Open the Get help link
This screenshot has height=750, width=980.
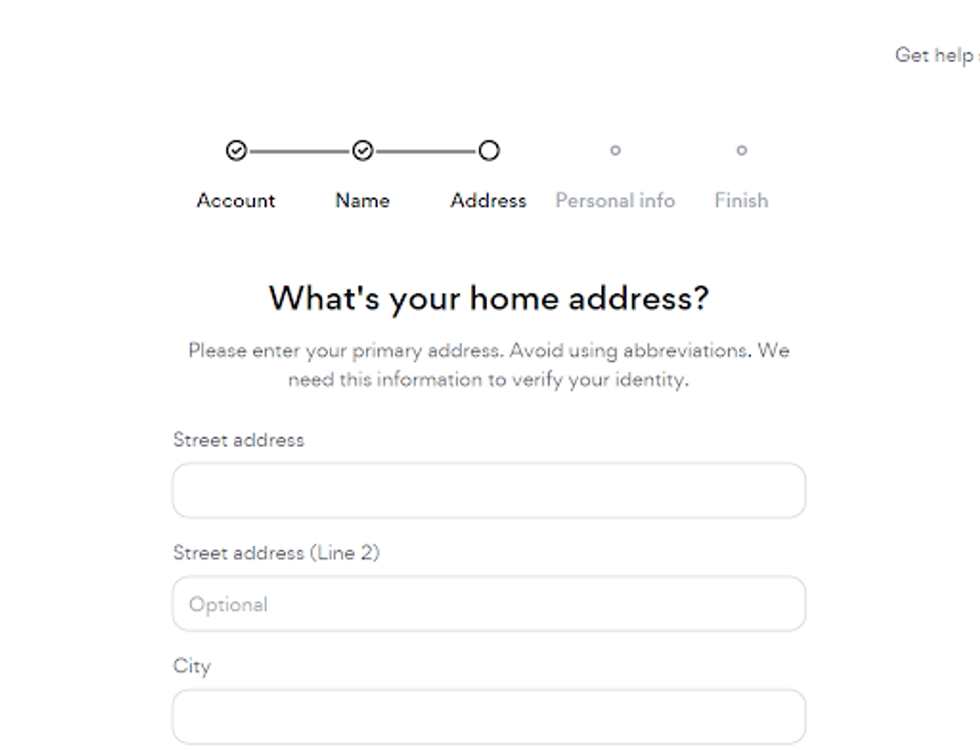[934, 55]
